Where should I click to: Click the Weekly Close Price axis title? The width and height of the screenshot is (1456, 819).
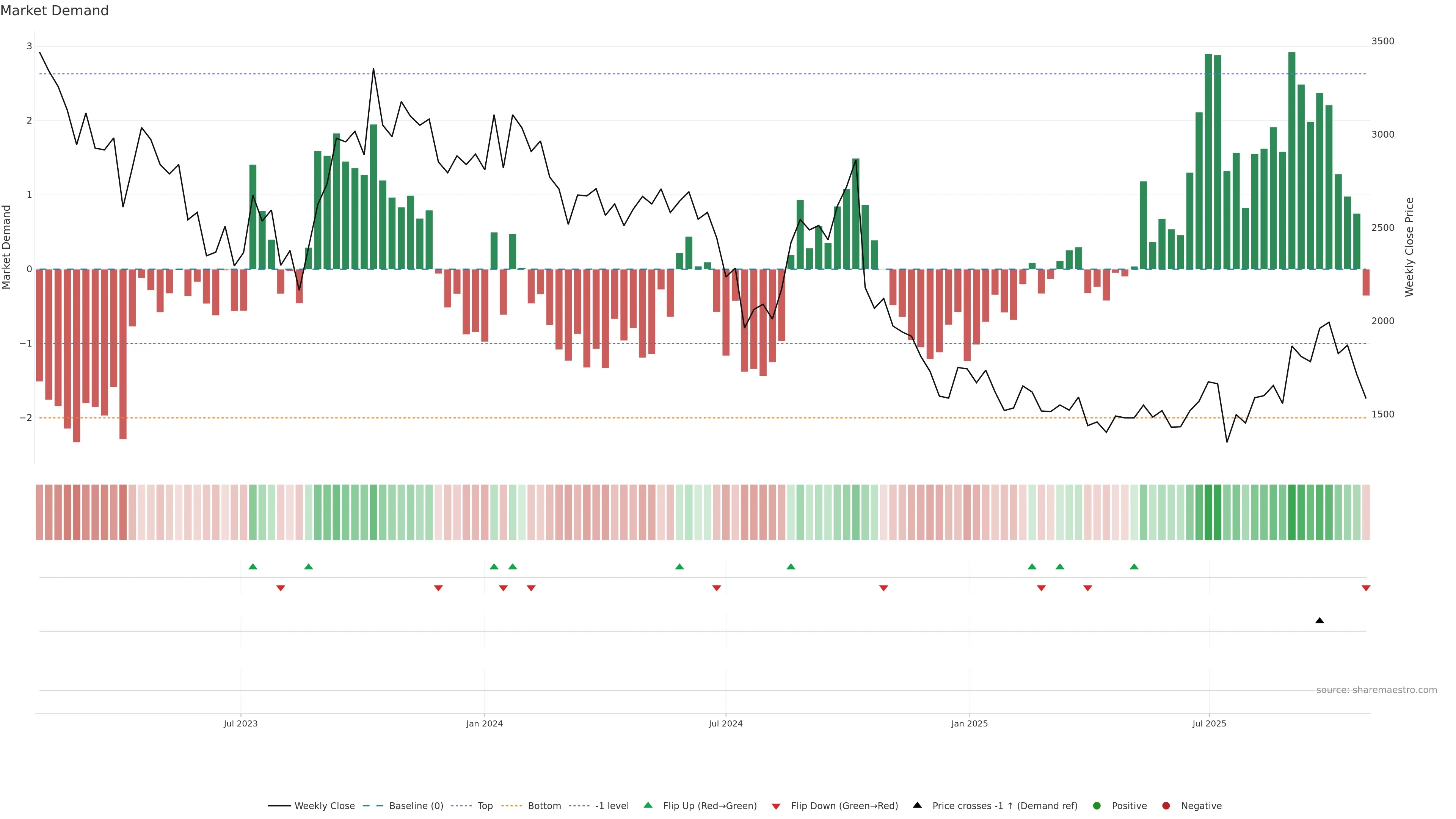[1409, 247]
